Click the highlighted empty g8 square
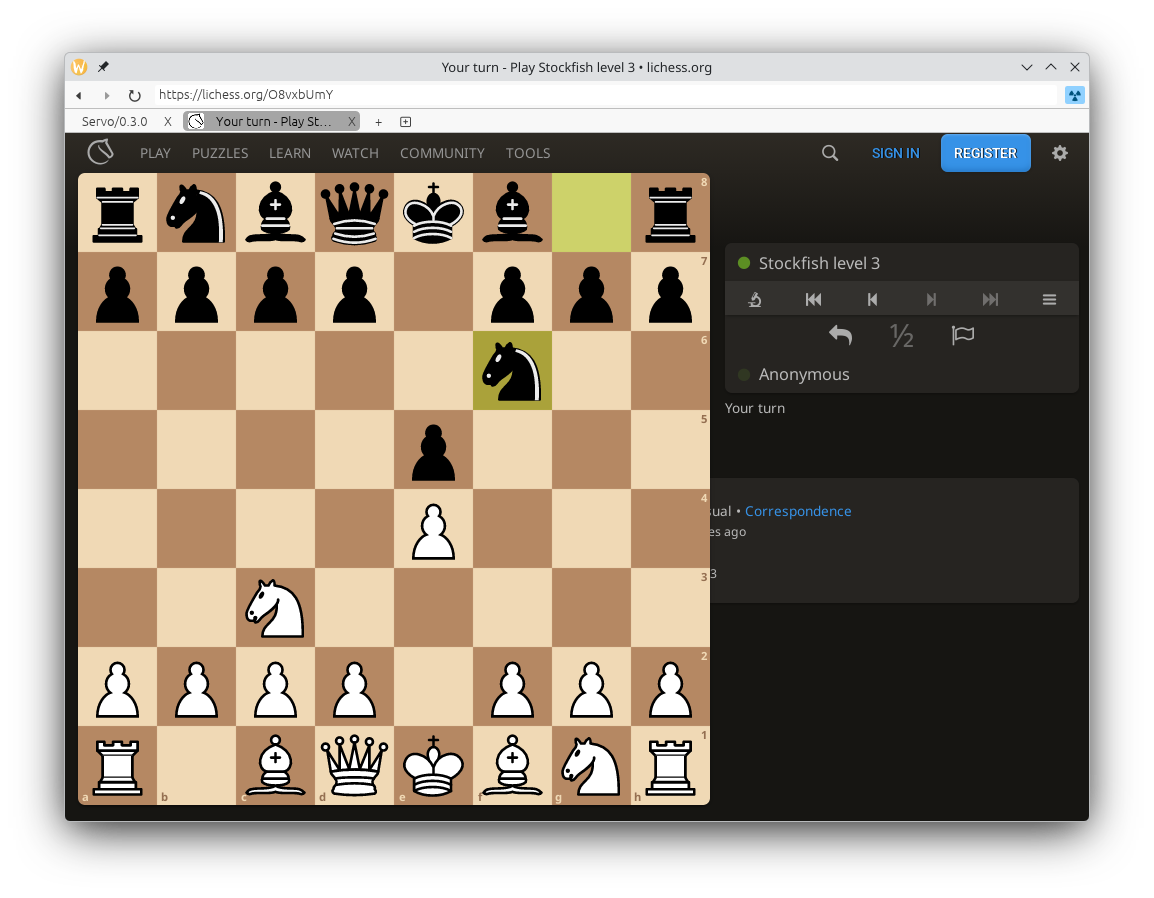Image resolution: width=1154 pixels, height=898 pixels. point(591,213)
